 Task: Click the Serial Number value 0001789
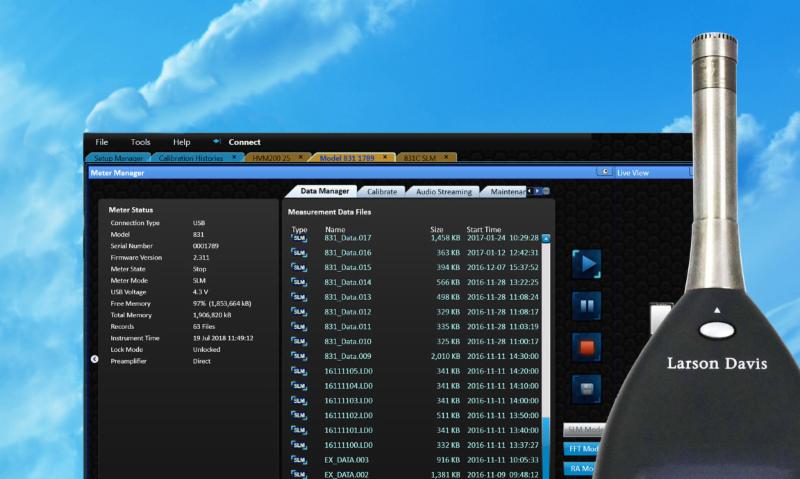pyautogui.click(x=206, y=246)
